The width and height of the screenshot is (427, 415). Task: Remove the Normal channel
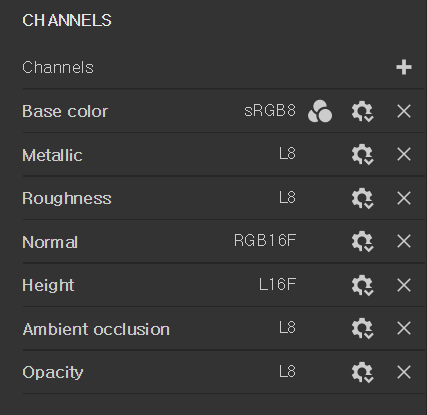click(404, 241)
